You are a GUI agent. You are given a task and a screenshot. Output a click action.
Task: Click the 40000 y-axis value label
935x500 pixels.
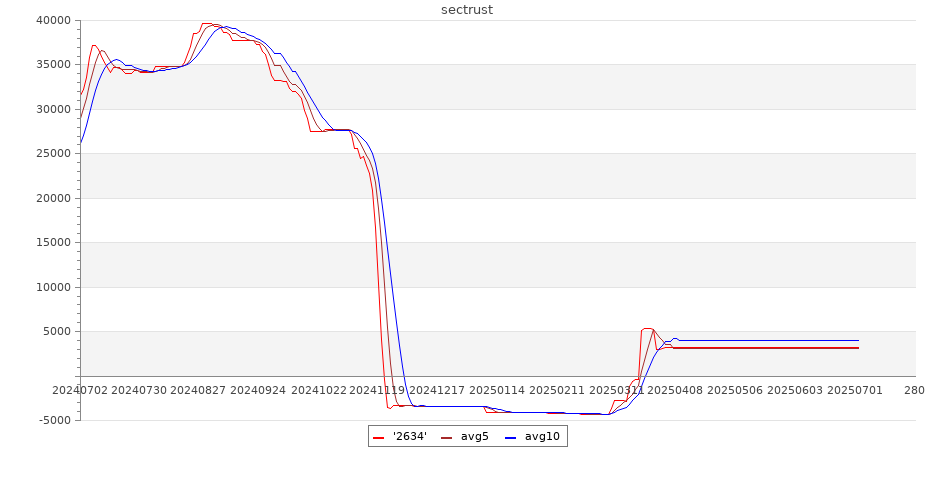tap(52, 20)
